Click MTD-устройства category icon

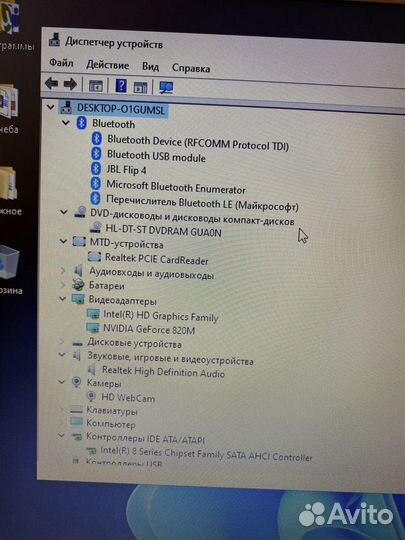click(x=79, y=241)
